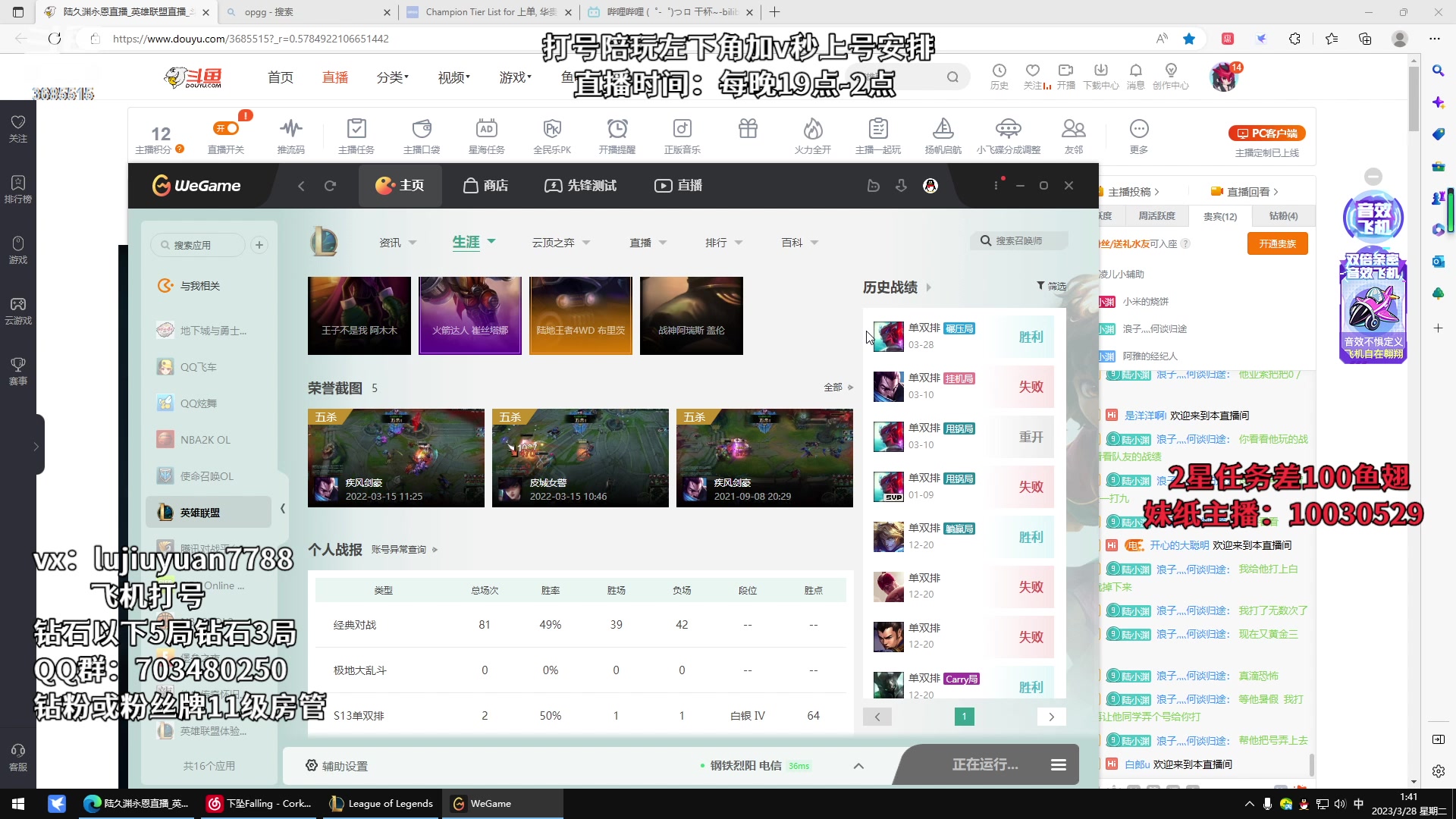Open 客服 support icon in left sidebar
Viewport: 1456px width, 819px height.
pyautogui.click(x=18, y=758)
